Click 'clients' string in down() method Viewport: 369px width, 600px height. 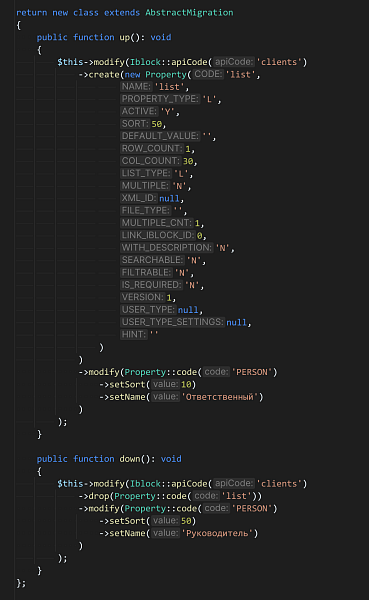pos(279,484)
